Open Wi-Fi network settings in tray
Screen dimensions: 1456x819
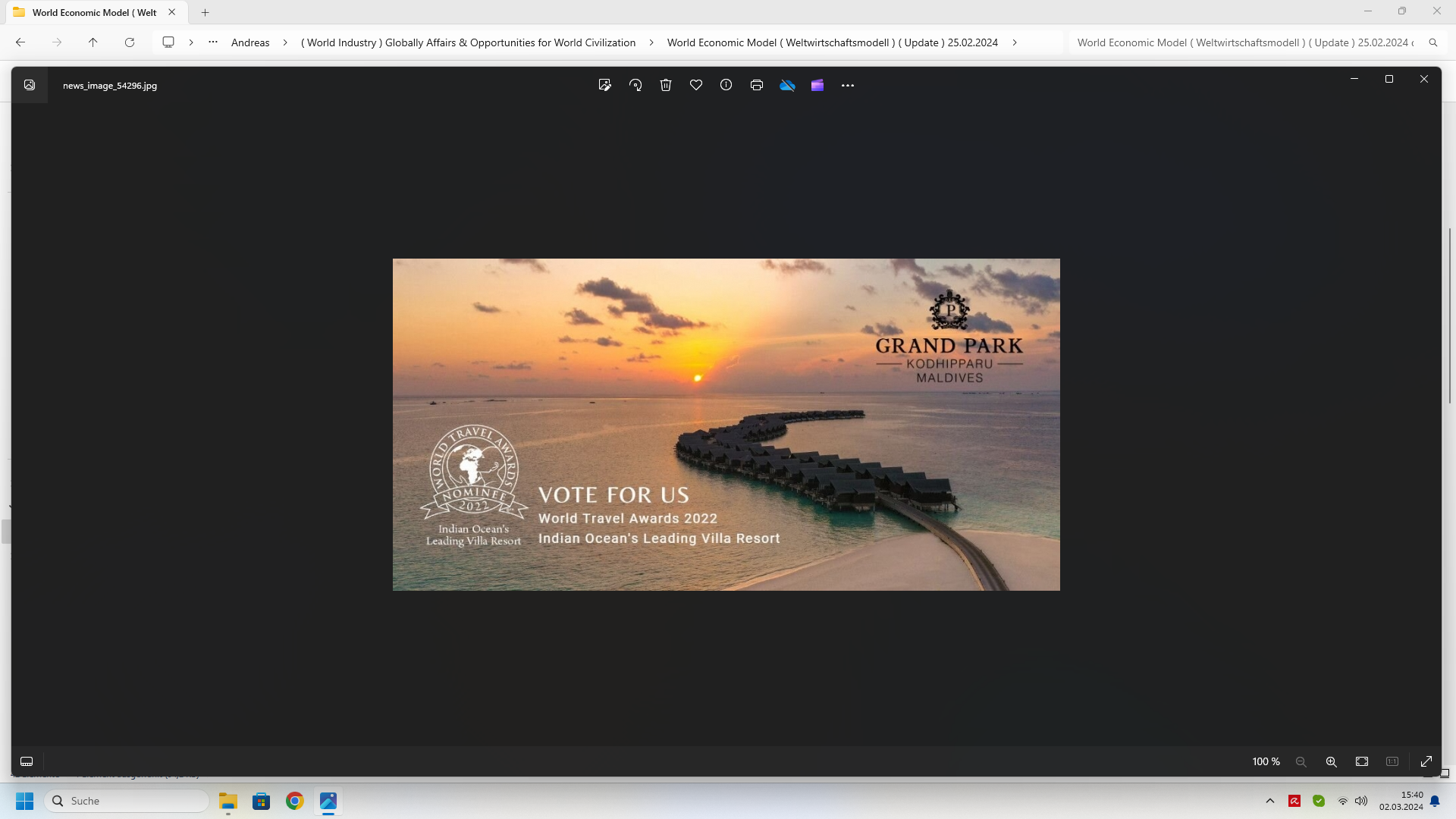pyautogui.click(x=1343, y=801)
